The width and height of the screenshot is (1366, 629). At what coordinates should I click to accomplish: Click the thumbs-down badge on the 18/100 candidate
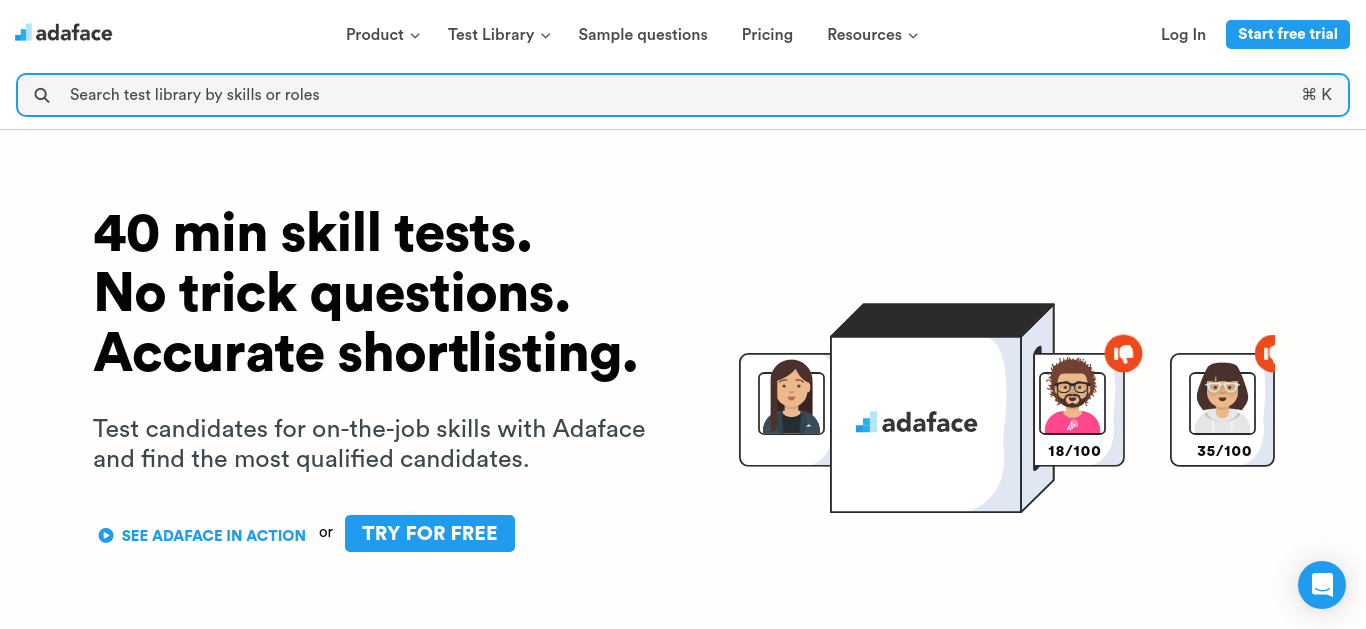1123,353
